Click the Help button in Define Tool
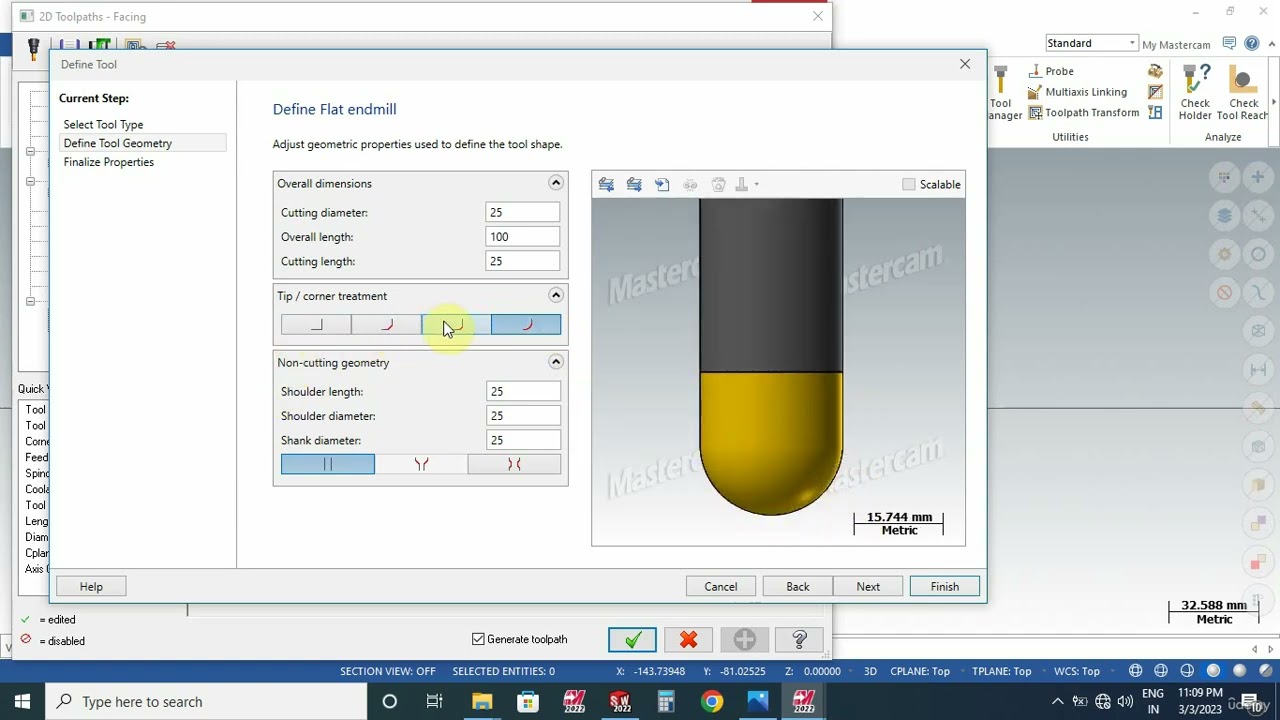The image size is (1280, 720). click(91, 587)
